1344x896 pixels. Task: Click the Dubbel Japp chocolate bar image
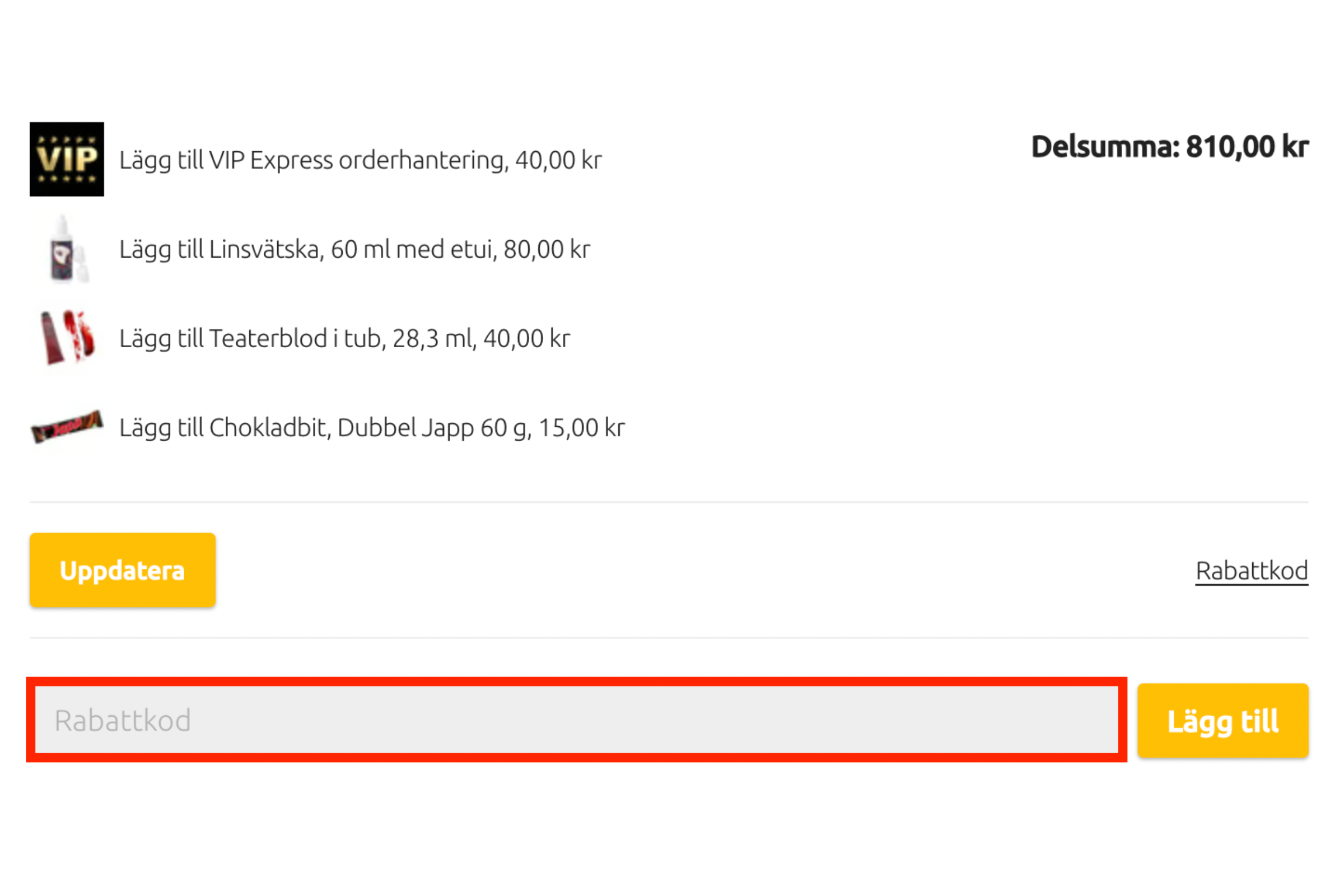coord(67,427)
